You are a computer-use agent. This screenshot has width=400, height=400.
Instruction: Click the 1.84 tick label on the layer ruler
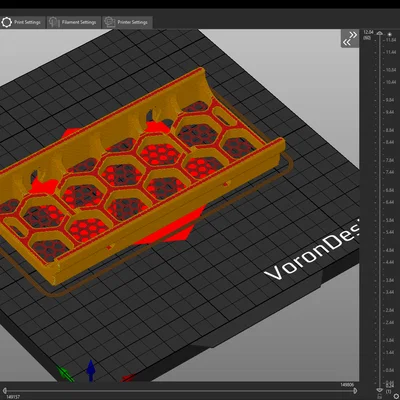click(390, 340)
